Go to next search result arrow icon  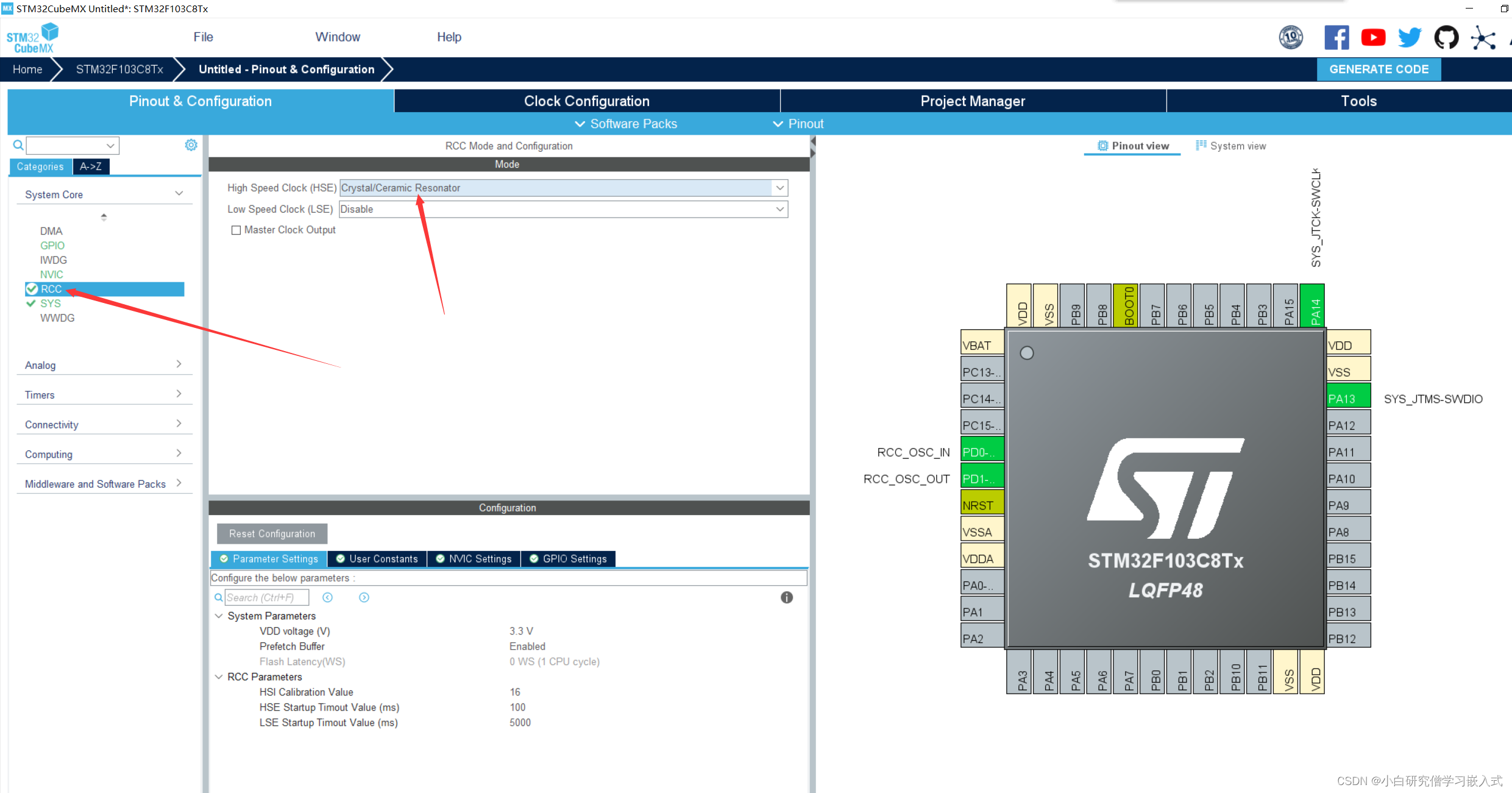coord(364,597)
